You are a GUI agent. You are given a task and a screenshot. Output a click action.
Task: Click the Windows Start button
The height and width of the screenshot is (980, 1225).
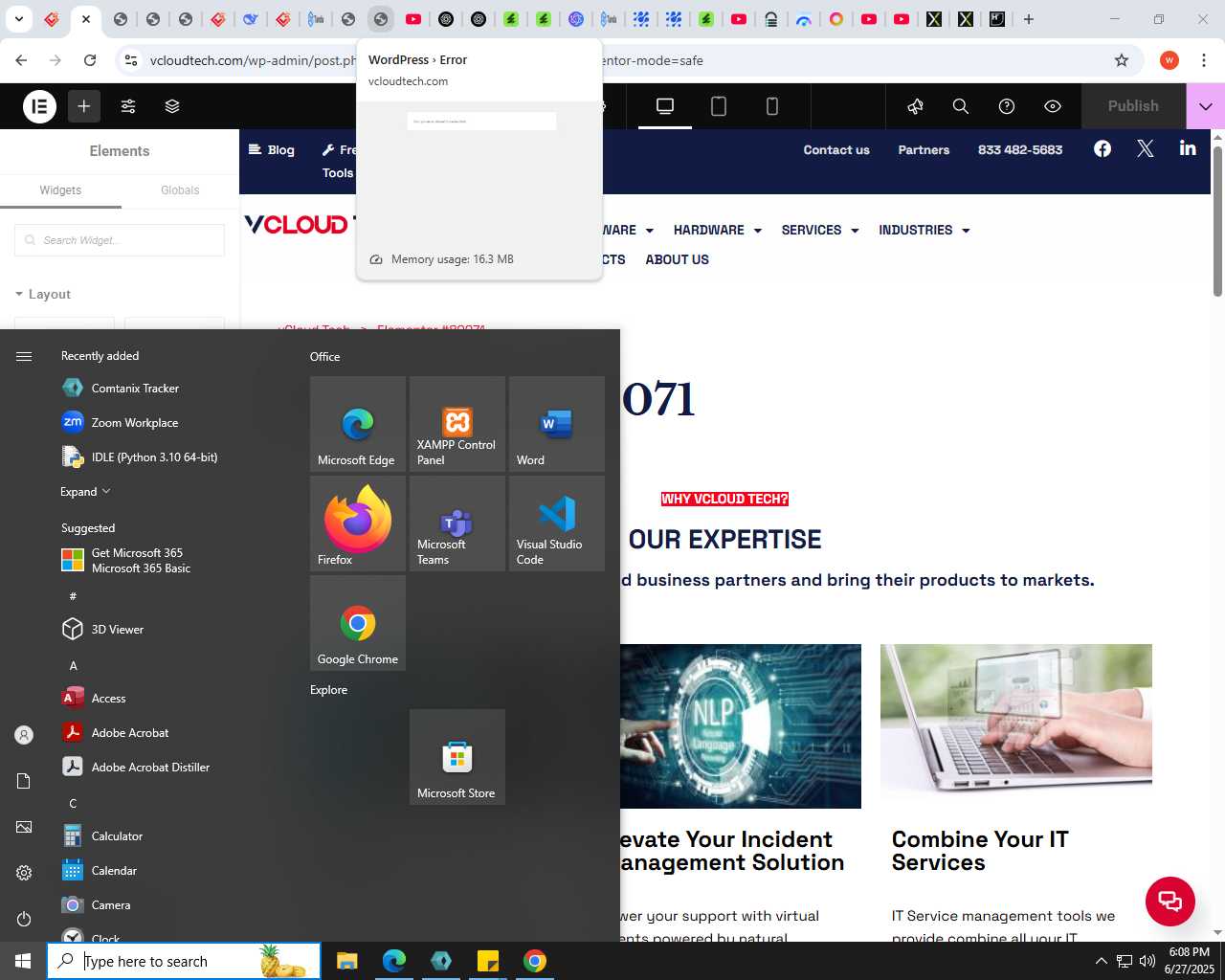[x=23, y=961]
